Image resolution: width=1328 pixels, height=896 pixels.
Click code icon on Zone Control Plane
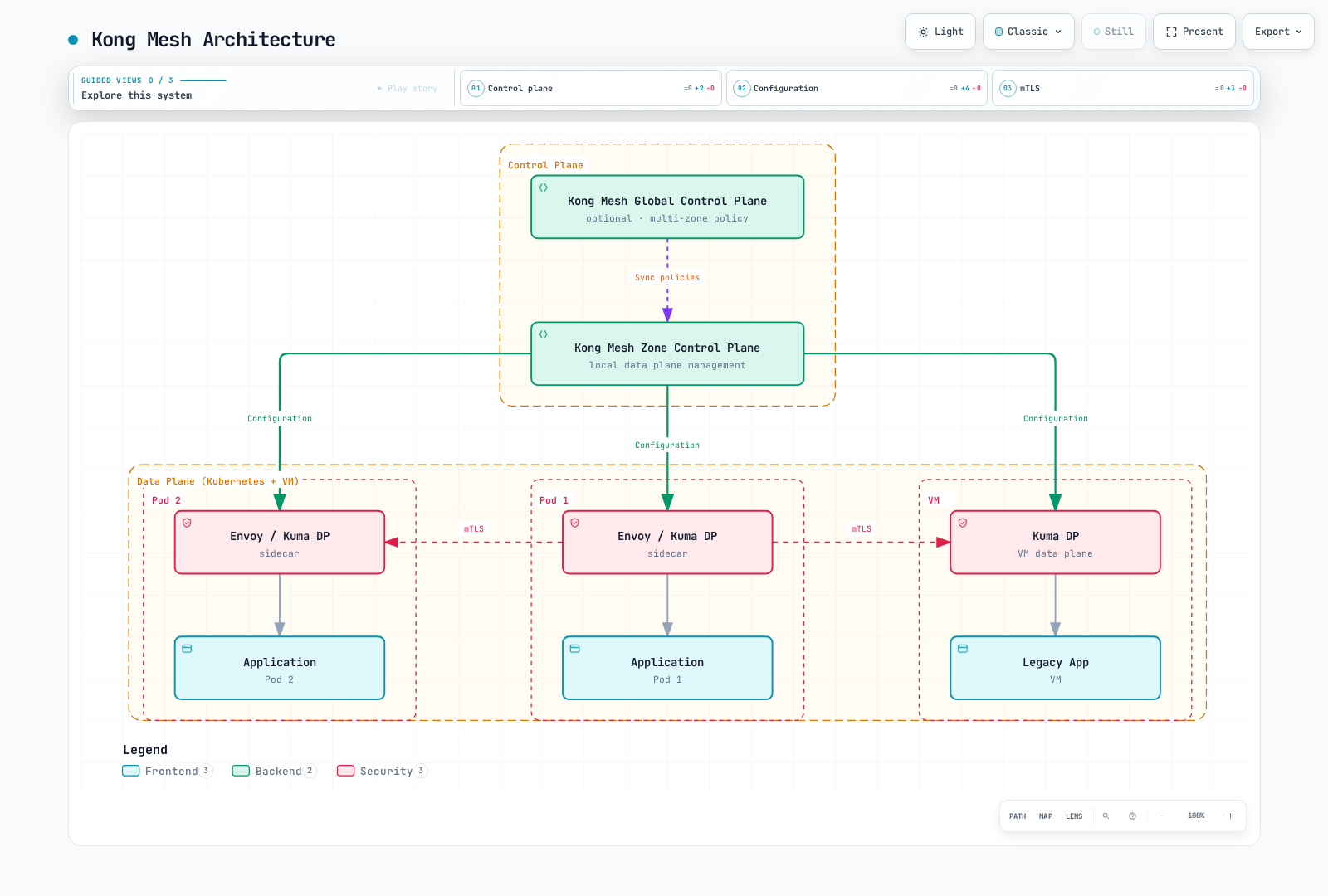pos(544,334)
